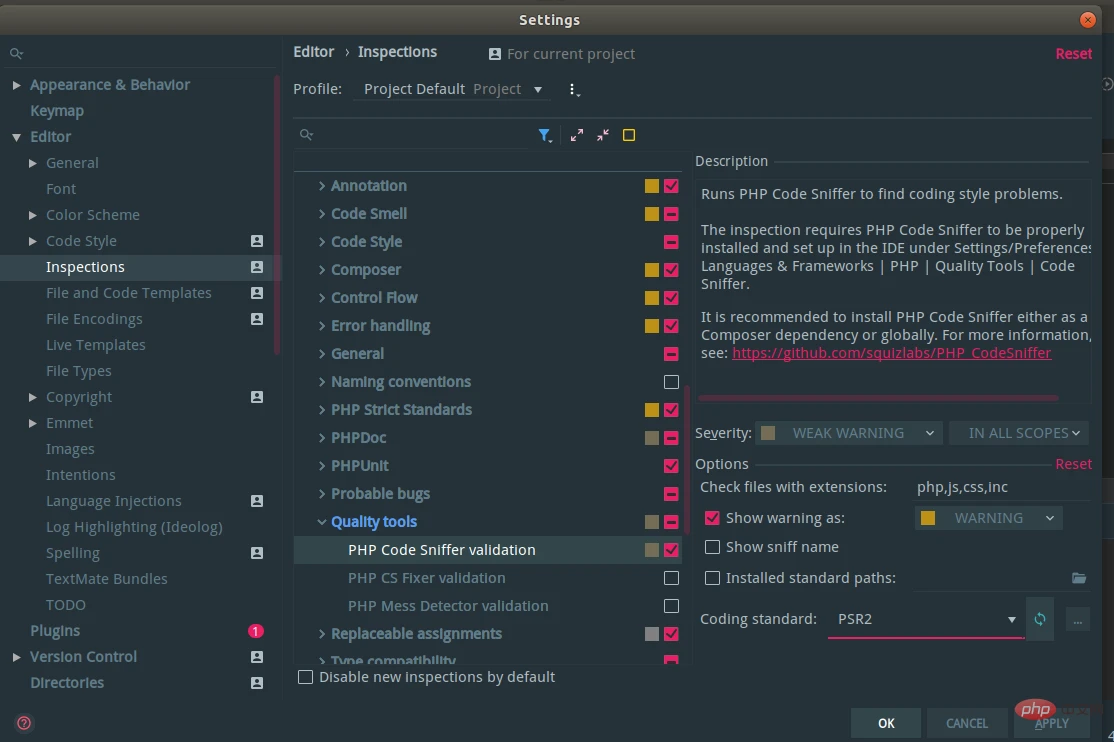The image size is (1114, 742).
Task: Click the Expand All arrows icon
Action: pyautogui.click(x=577, y=135)
